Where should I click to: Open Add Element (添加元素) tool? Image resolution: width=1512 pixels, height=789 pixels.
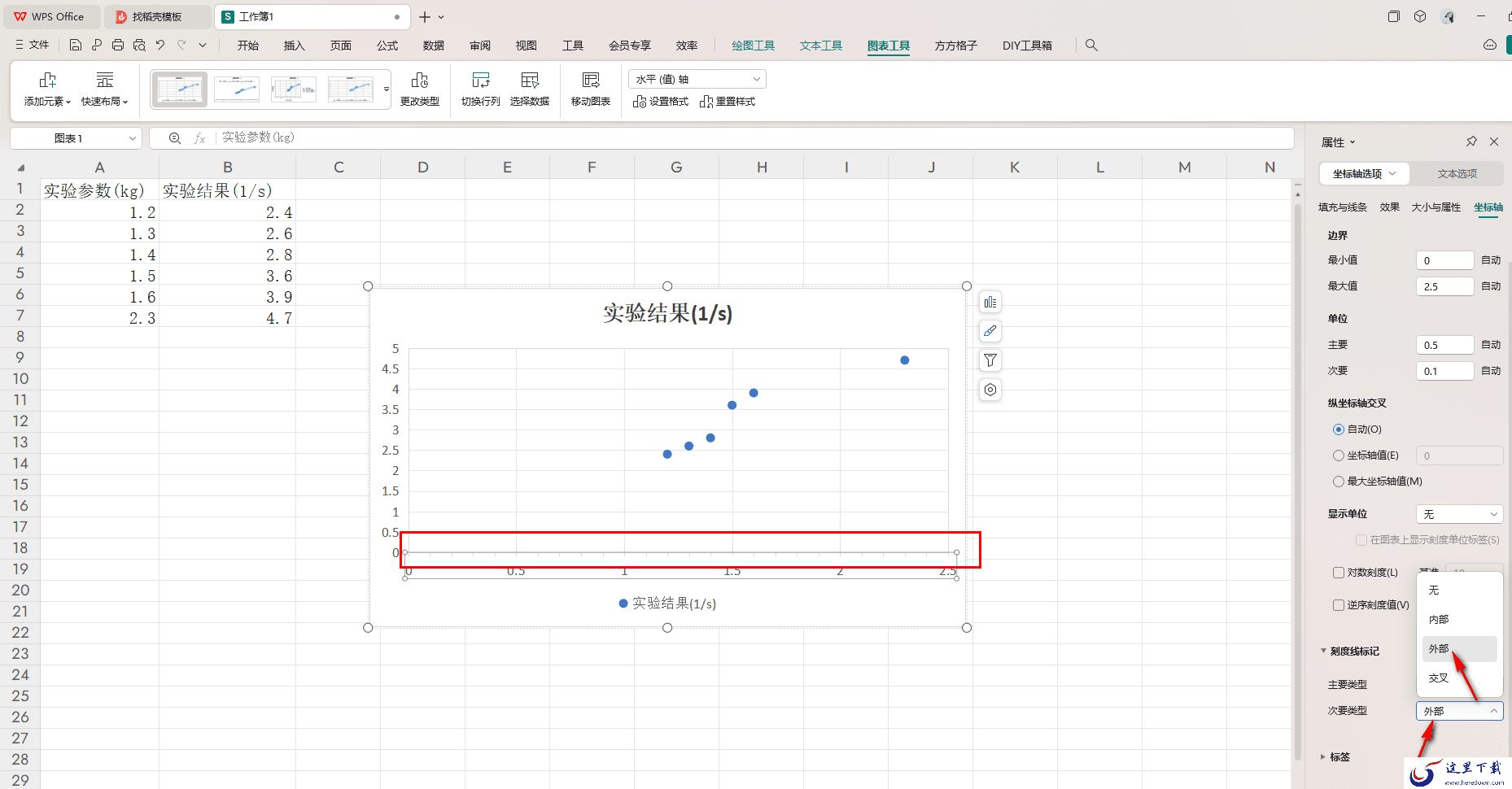pyautogui.click(x=47, y=89)
